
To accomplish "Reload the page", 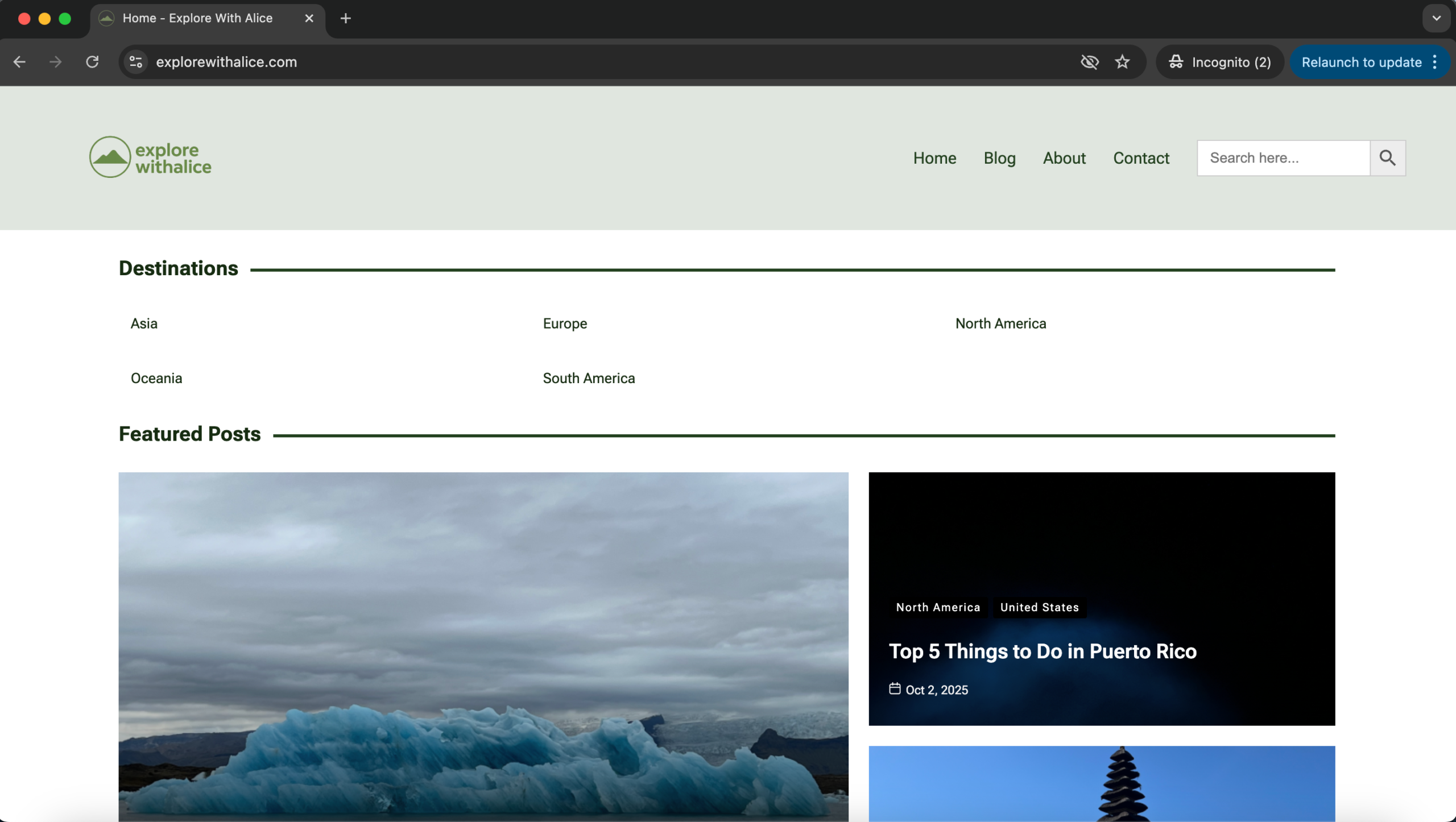I will [x=92, y=62].
